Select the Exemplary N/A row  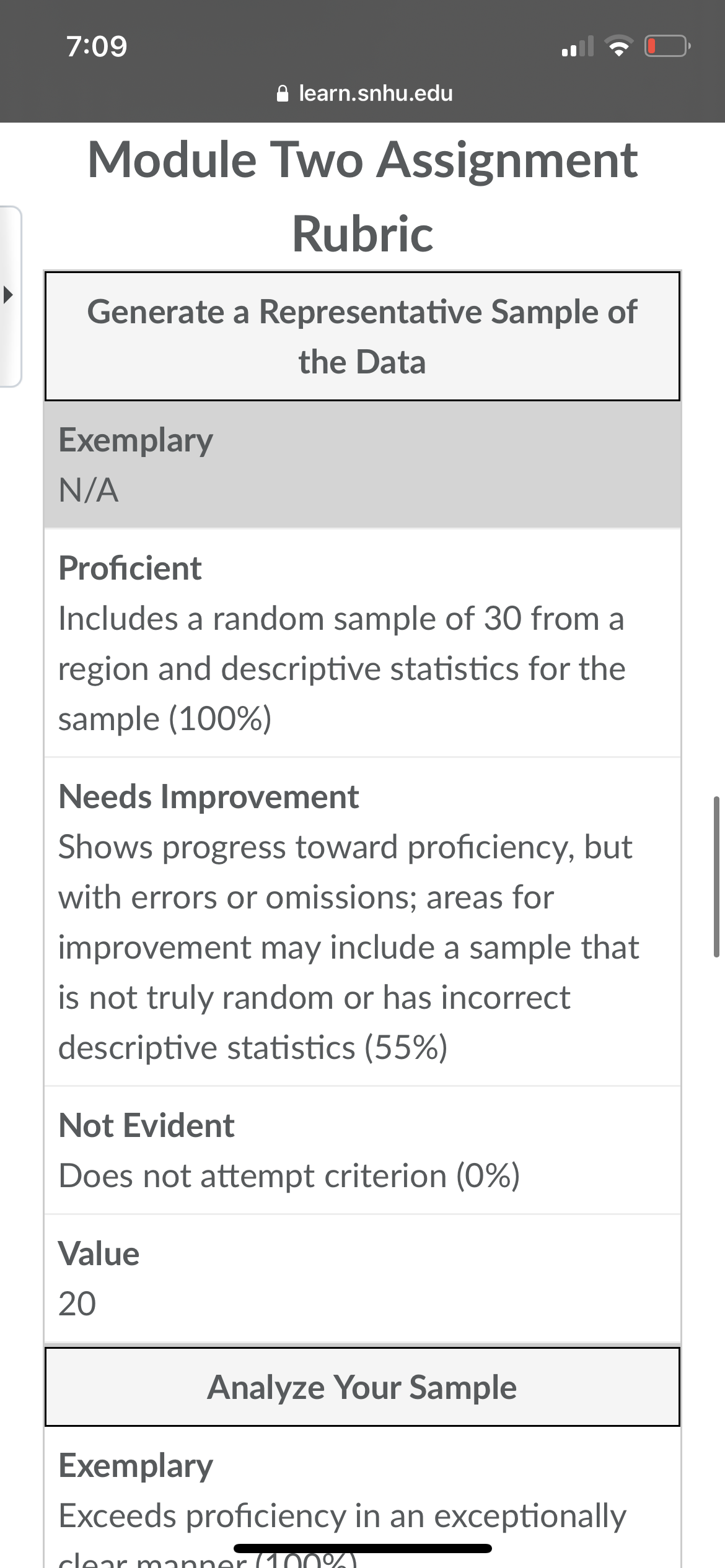click(362, 465)
